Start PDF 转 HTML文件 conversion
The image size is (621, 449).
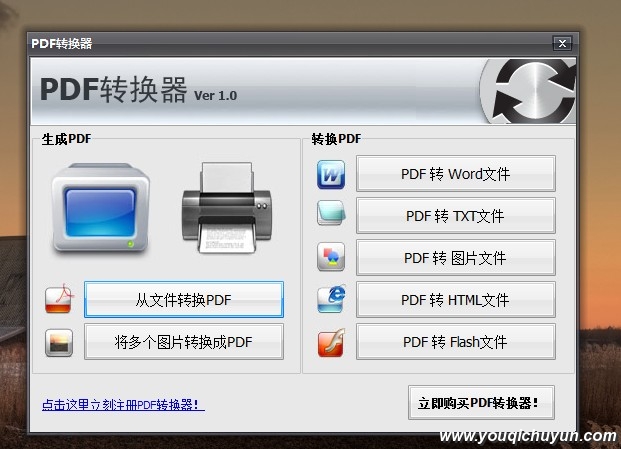click(x=456, y=300)
